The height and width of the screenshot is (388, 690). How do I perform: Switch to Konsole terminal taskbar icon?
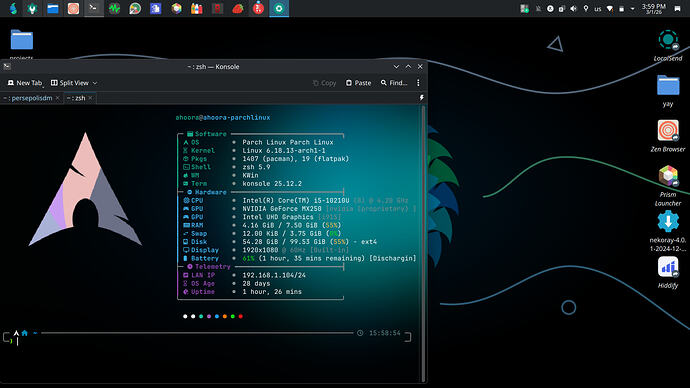tap(93, 8)
